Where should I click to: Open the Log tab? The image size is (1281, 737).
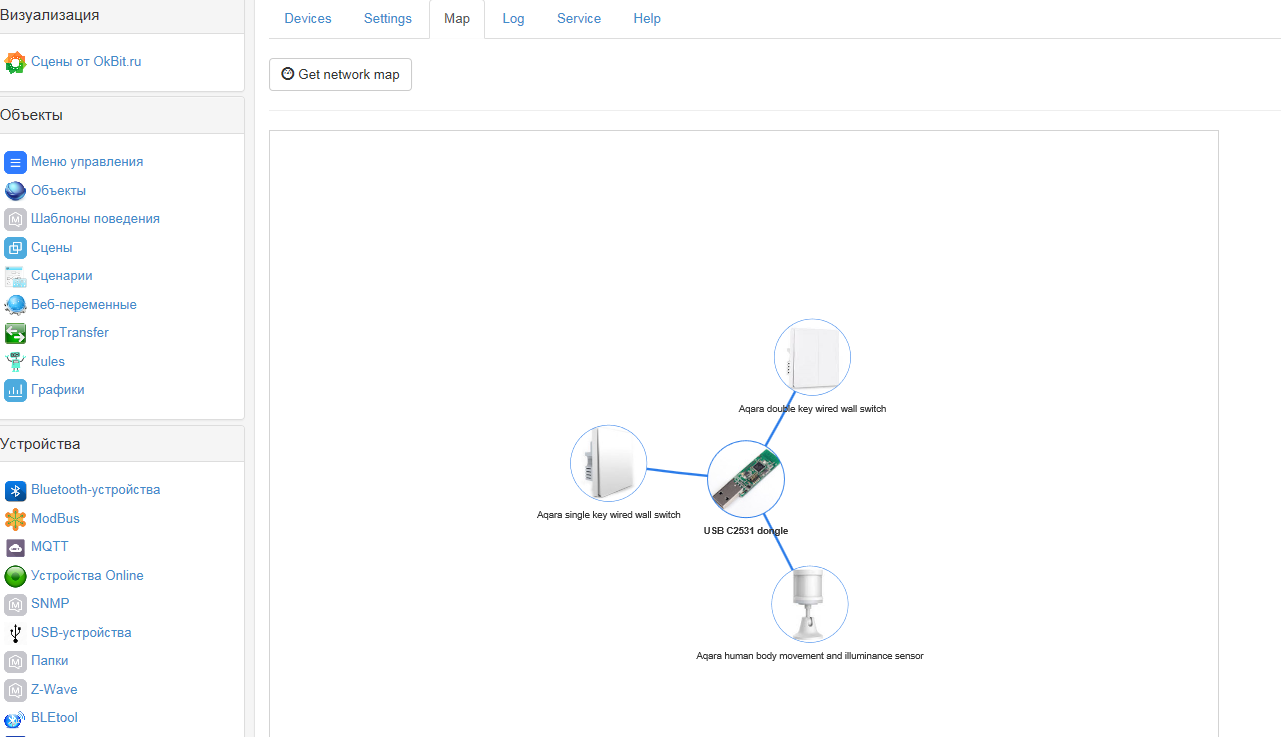pyautogui.click(x=513, y=19)
